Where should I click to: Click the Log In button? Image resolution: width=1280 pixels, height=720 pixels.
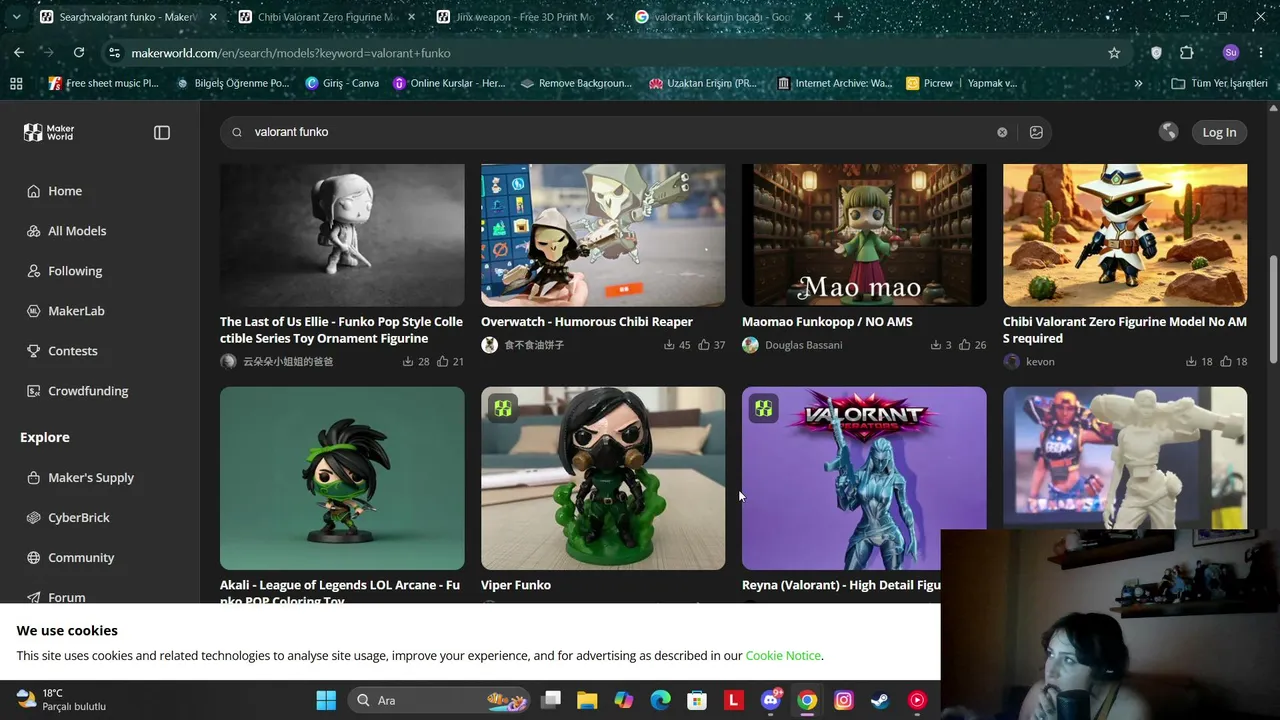[1219, 132]
